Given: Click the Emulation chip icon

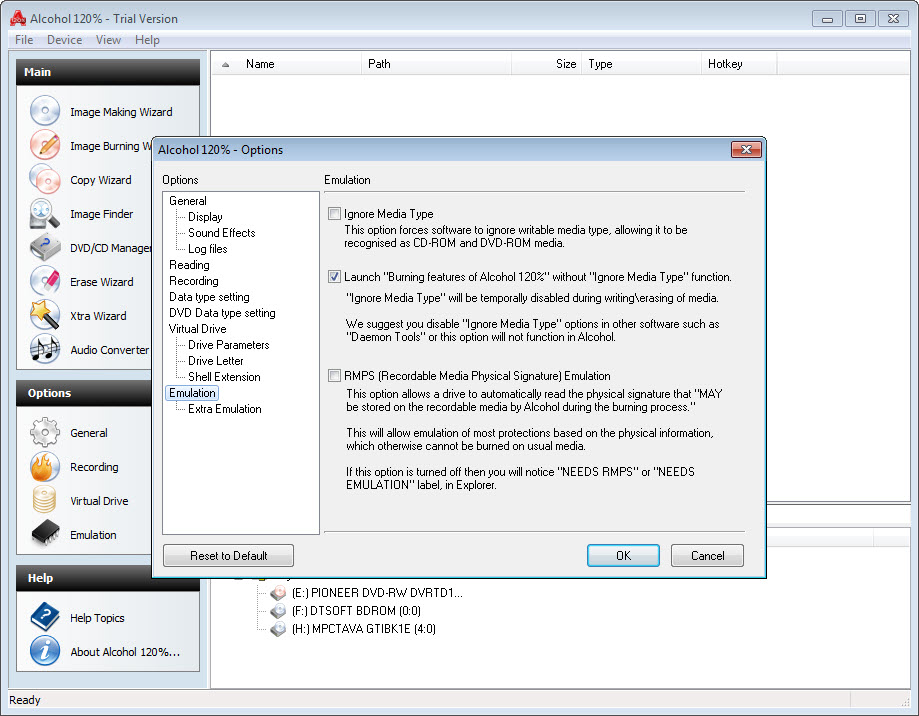Looking at the screenshot, I should pos(45,534).
